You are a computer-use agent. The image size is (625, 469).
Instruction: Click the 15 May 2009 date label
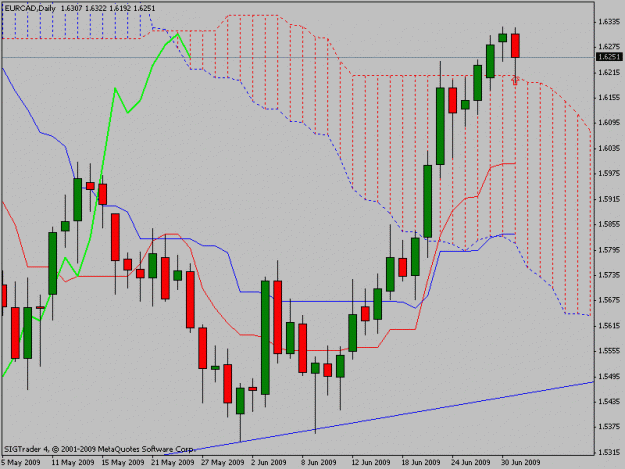click(123, 462)
